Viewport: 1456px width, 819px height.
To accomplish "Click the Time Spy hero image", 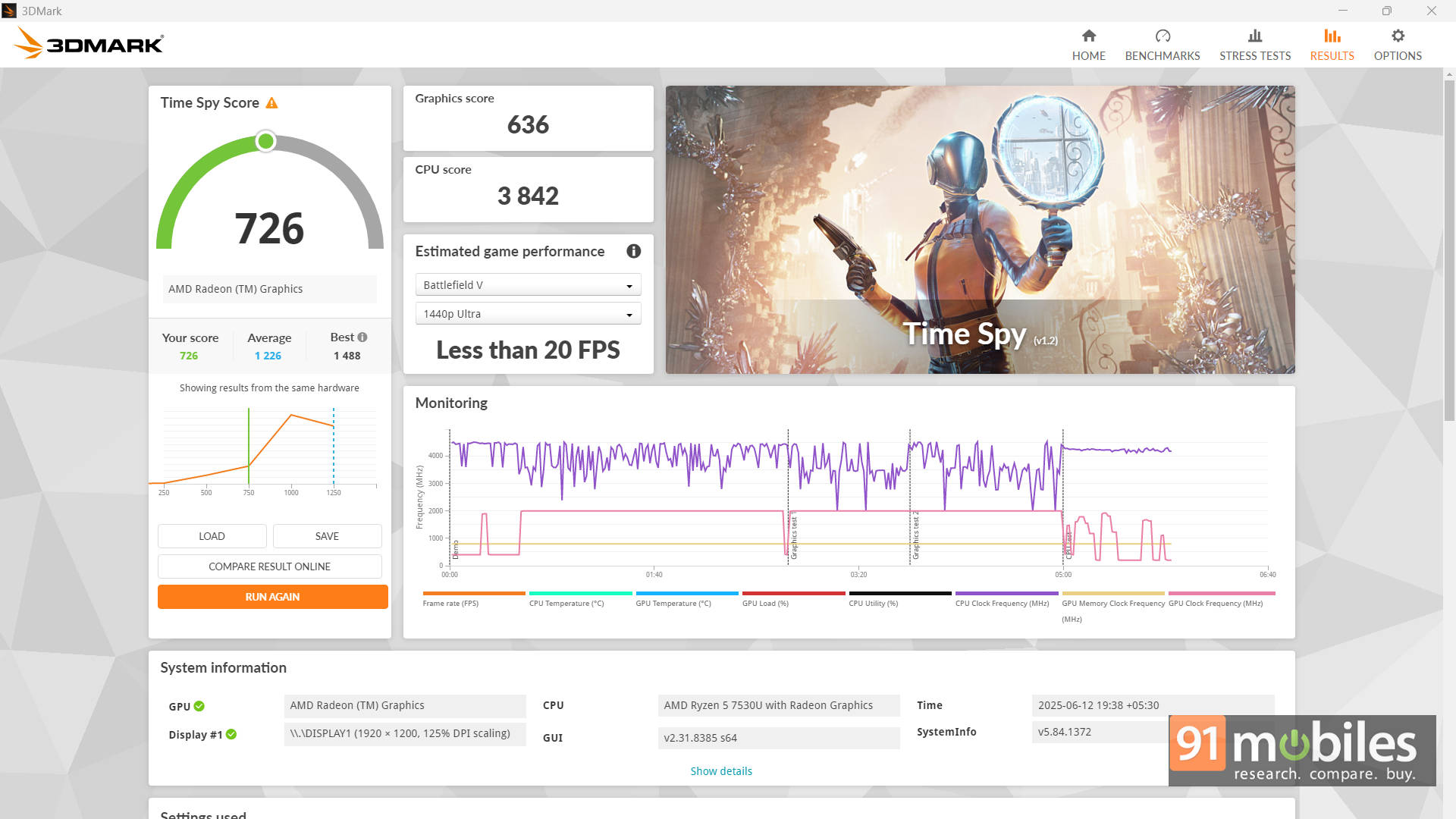I will [x=980, y=229].
